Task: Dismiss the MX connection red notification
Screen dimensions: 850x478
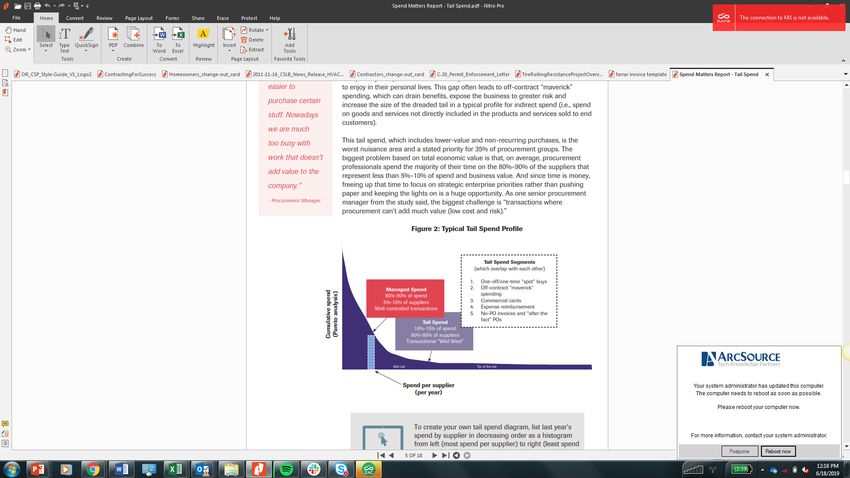Action: click(x=779, y=17)
